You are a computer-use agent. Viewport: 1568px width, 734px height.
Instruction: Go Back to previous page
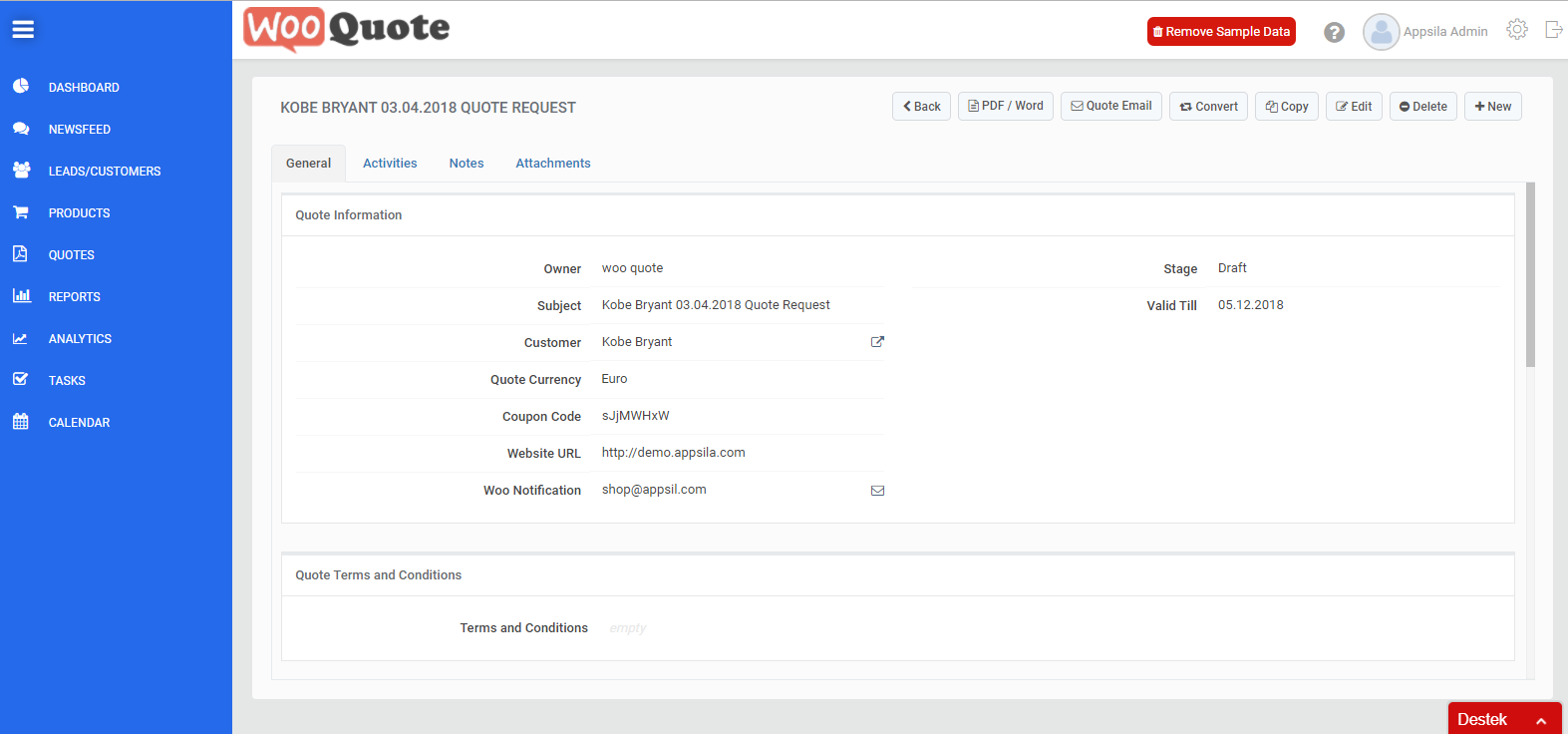click(x=921, y=107)
